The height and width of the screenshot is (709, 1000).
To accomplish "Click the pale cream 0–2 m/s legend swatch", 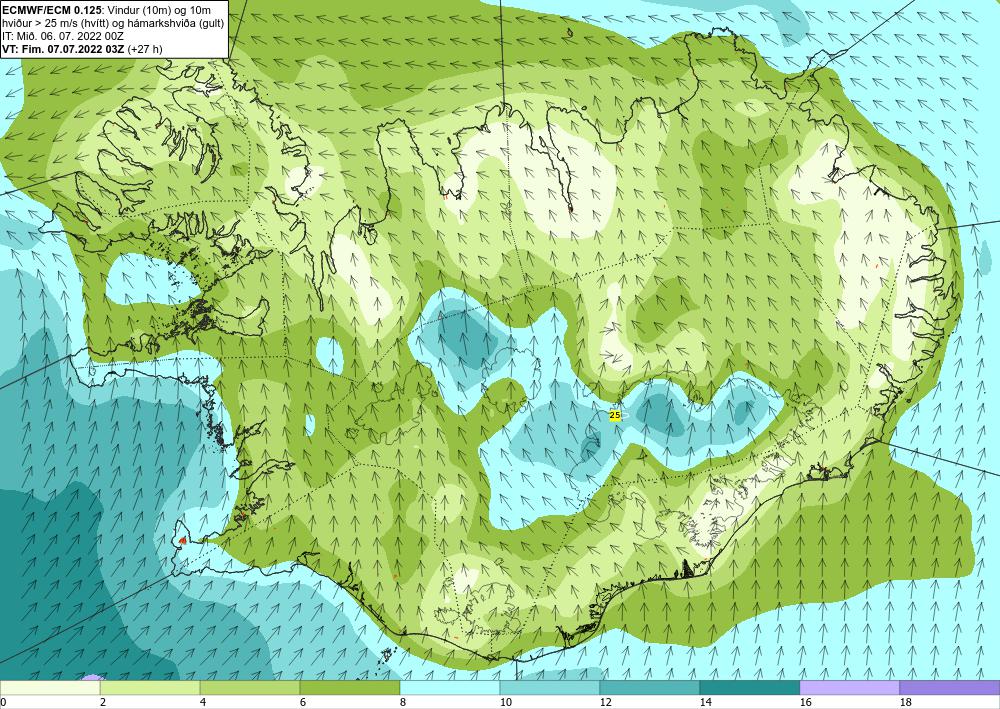I will [50, 687].
